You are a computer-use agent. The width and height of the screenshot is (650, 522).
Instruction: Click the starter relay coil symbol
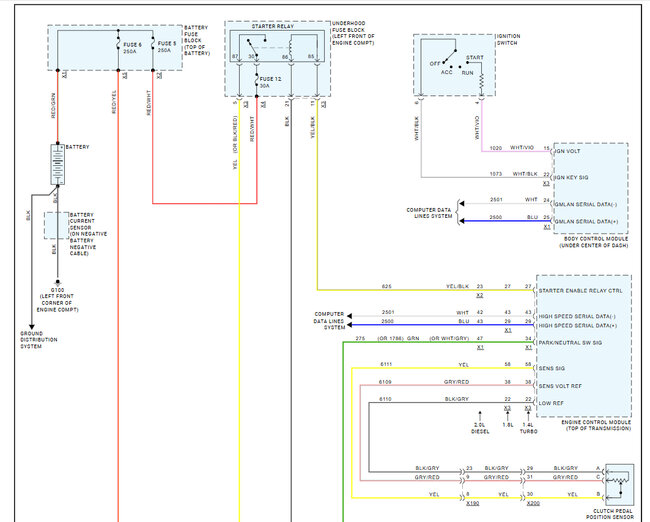(x=291, y=48)
